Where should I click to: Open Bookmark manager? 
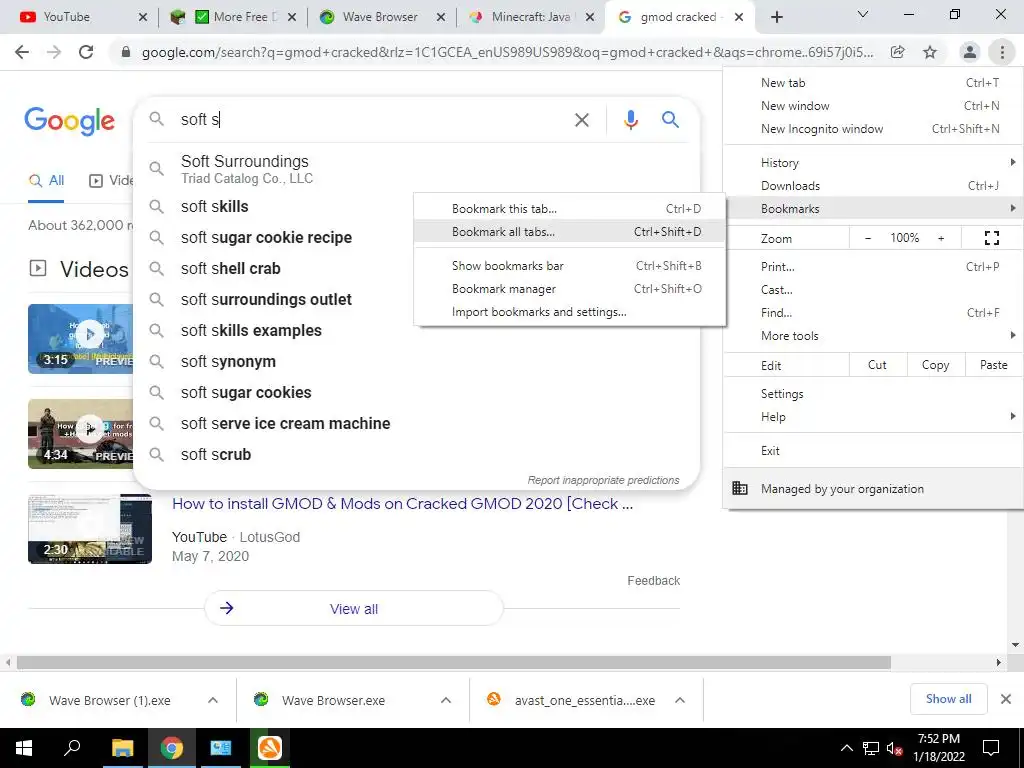569,289
